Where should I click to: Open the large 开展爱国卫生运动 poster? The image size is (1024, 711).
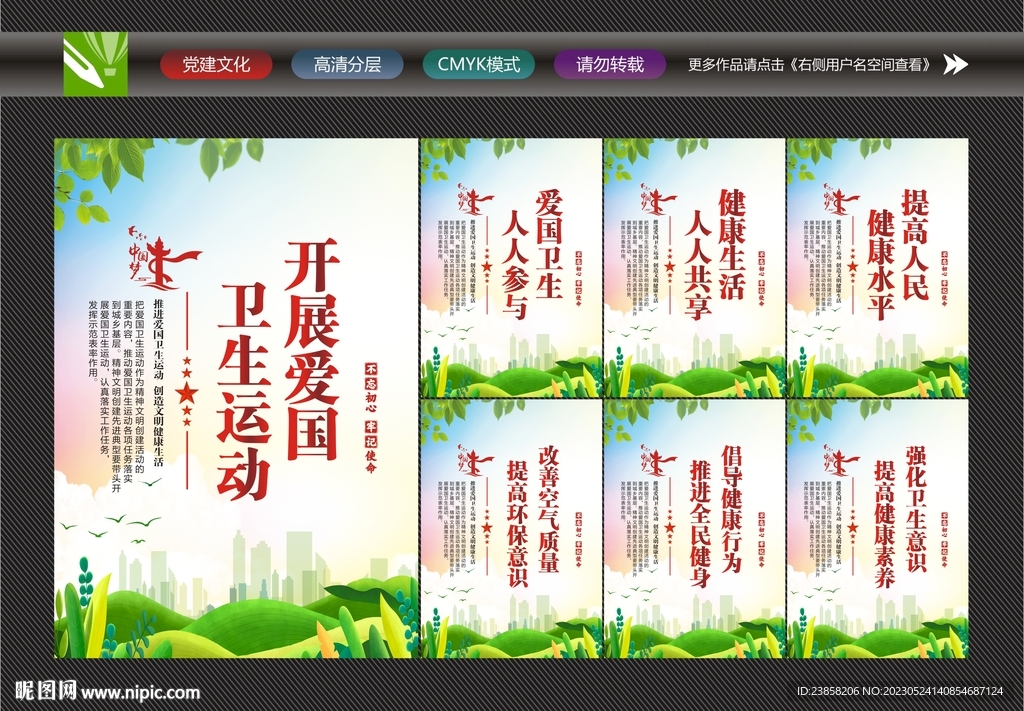236,398
